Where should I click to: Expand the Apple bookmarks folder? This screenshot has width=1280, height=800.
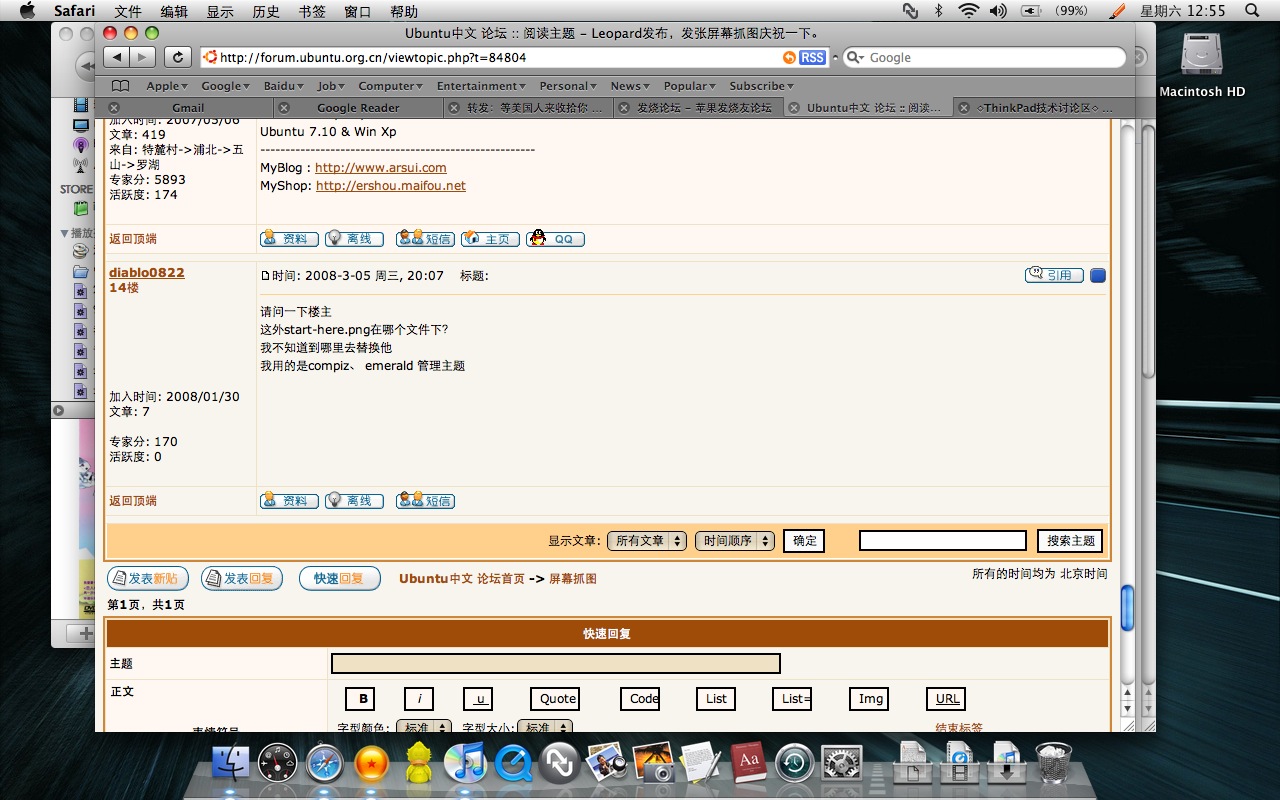click(x=166, y=86)
